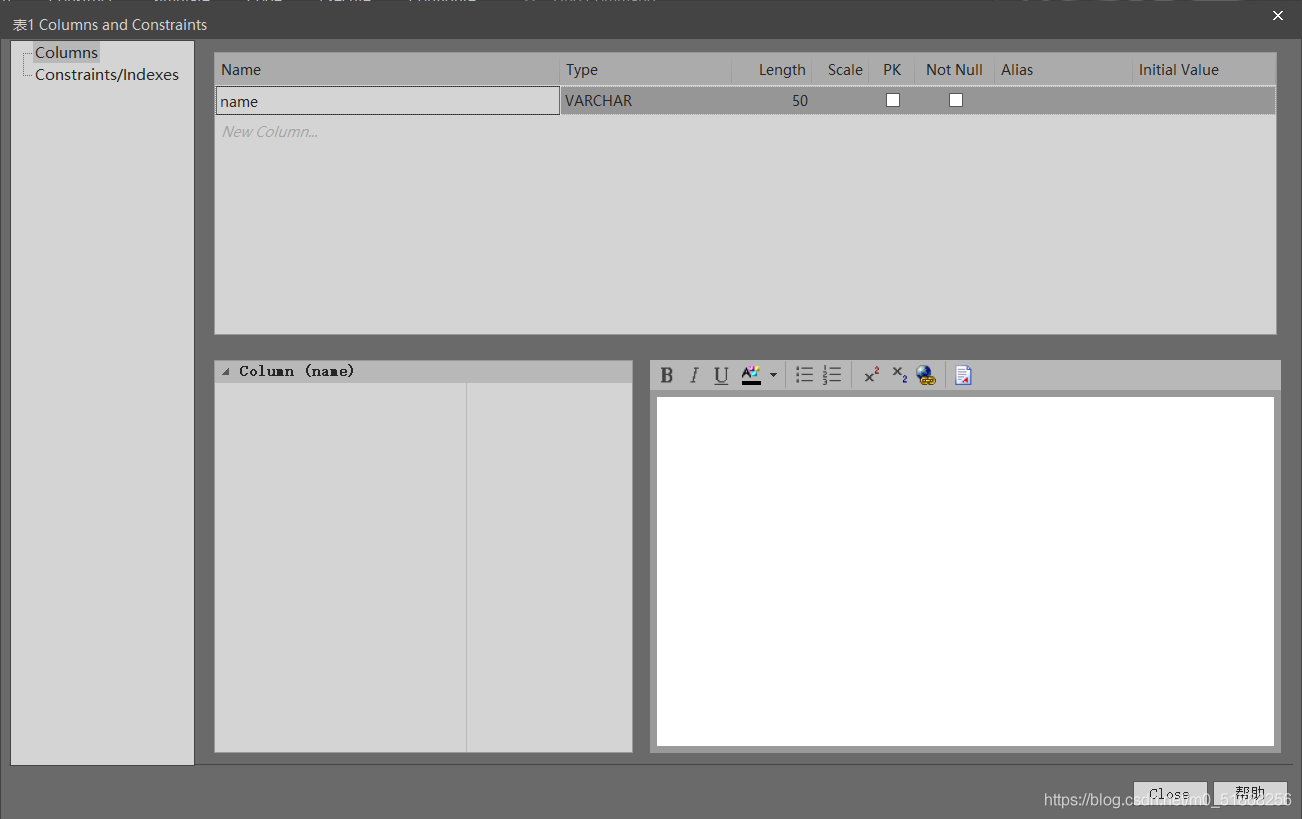The width and height of the screenshot is (1302, 819).
Task: Click the name column name field
Action: (388, 101)
